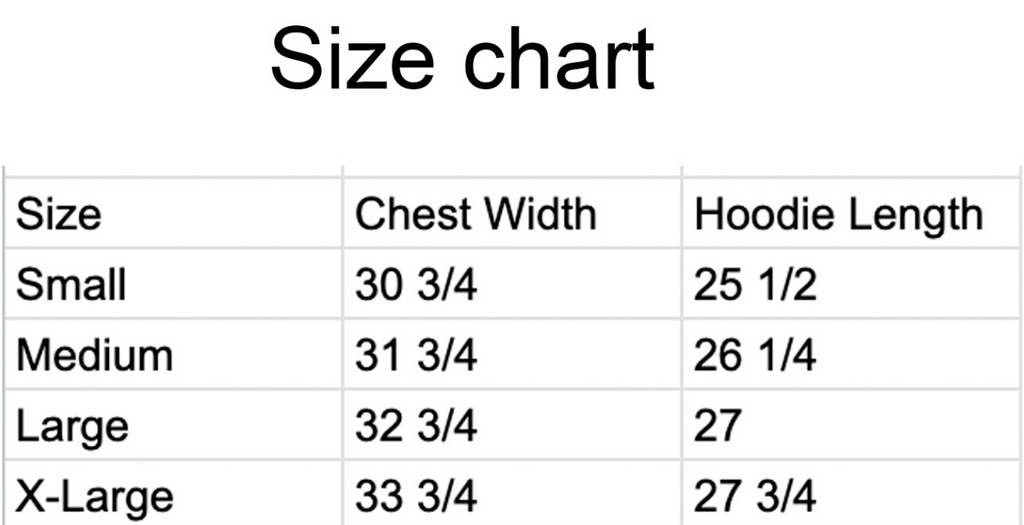Select the "Size" column header cell
This screenshot has width=1024, height=525.
coord(59,215)
